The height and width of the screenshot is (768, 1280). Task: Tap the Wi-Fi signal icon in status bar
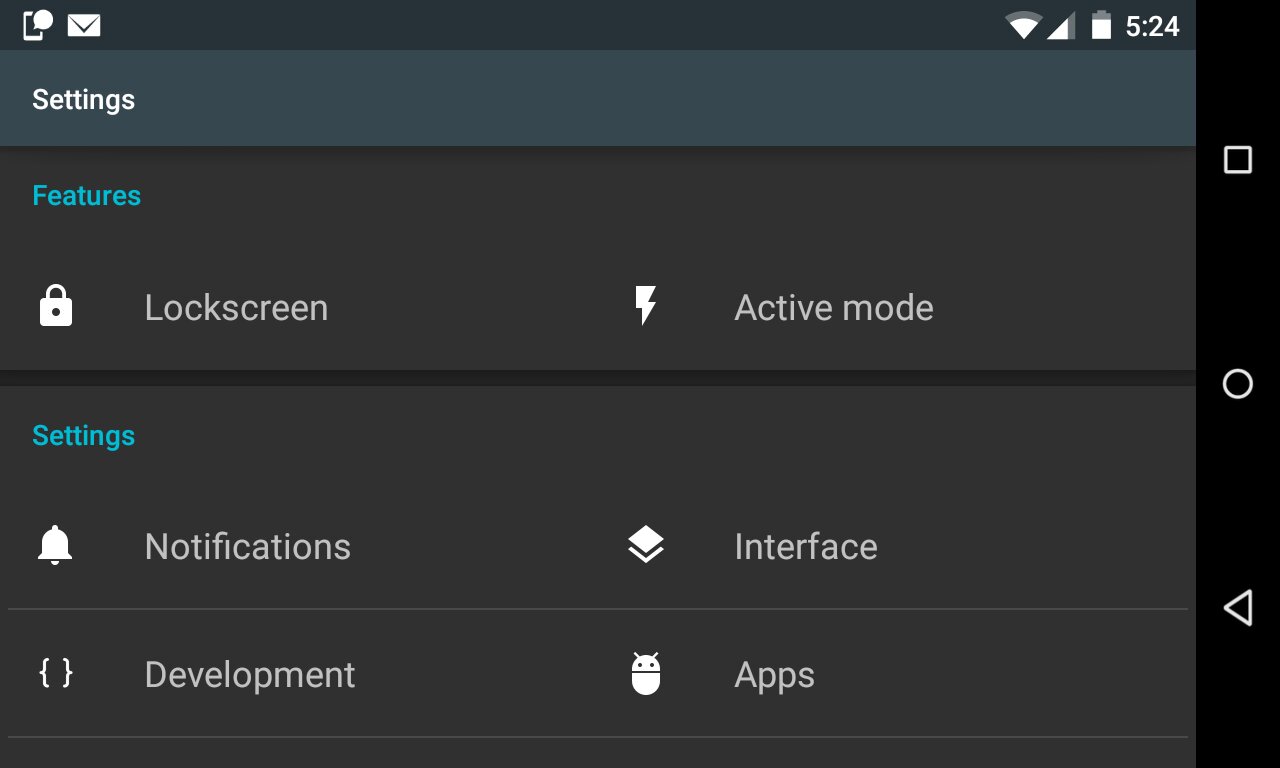[1023, 25]
